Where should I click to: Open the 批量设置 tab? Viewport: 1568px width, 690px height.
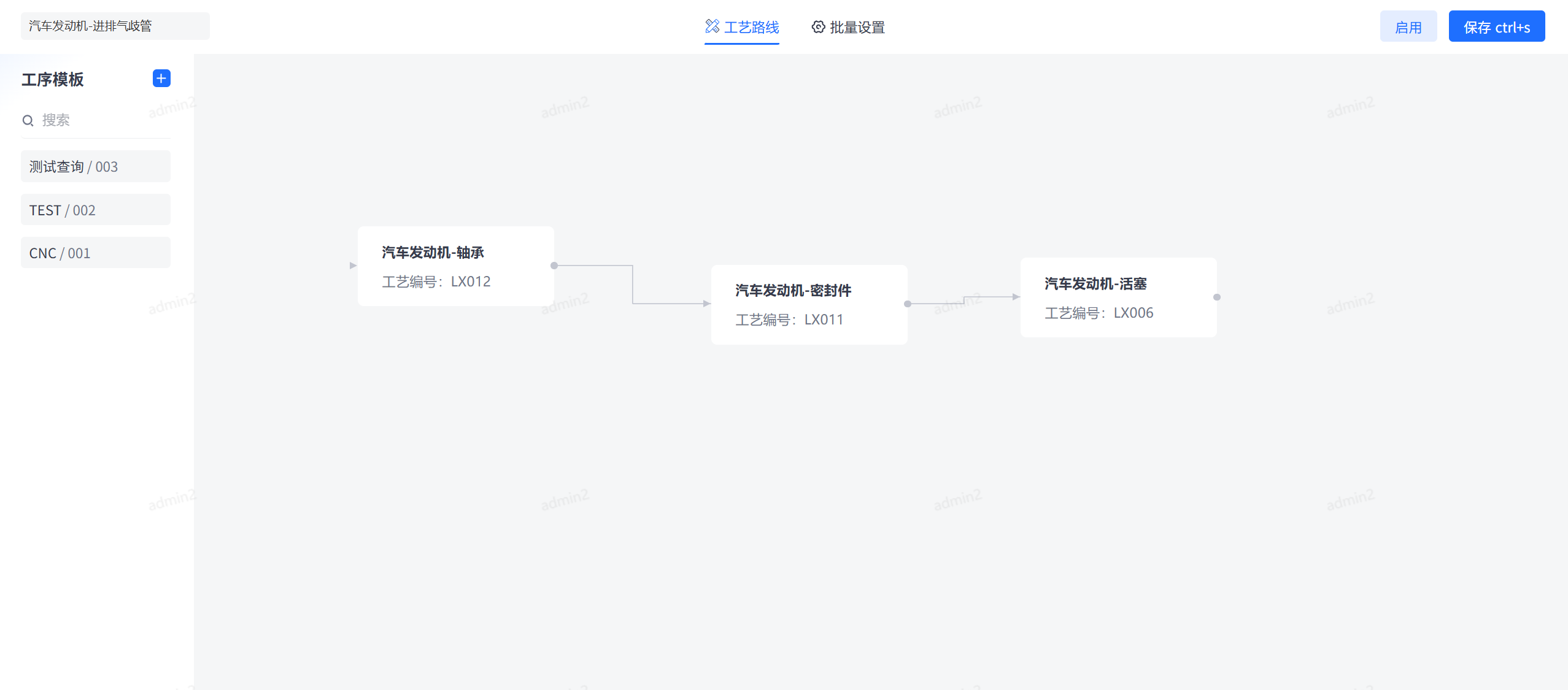(x=857, y=27)
